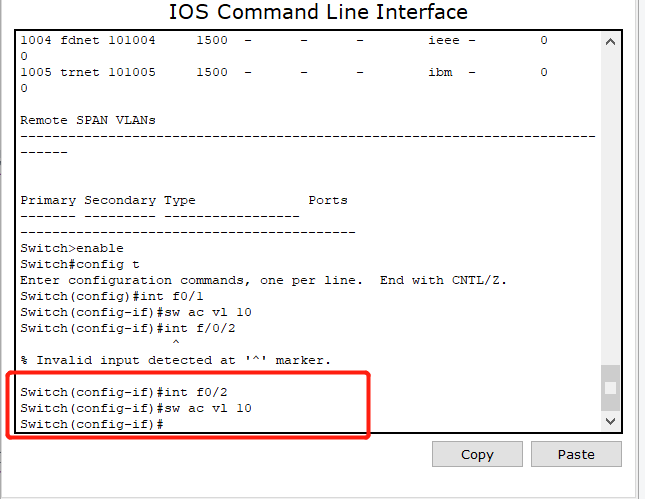Screen dimensions: 645x499
Task: Click the scrollbar track above the thumb
Action: 610,200
